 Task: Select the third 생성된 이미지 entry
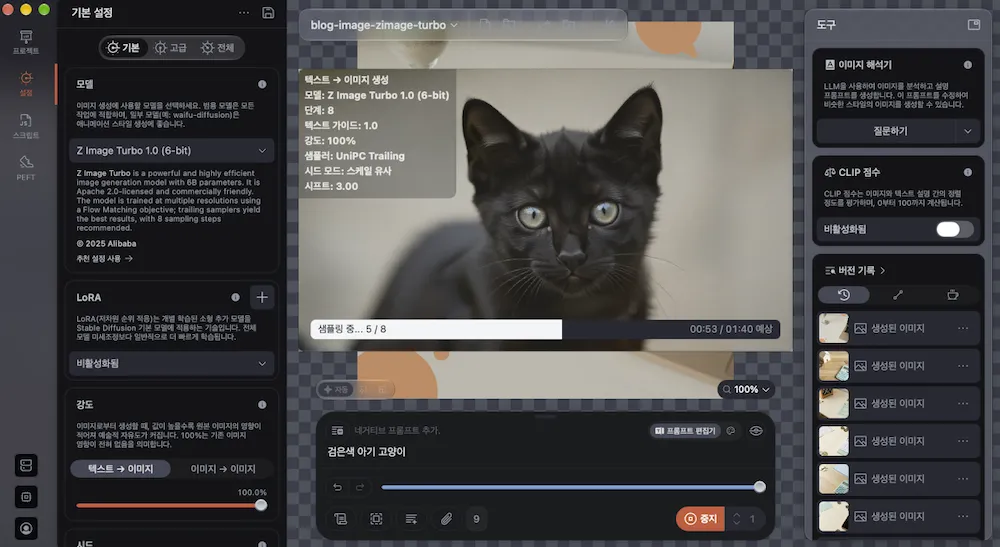(899, 404)
